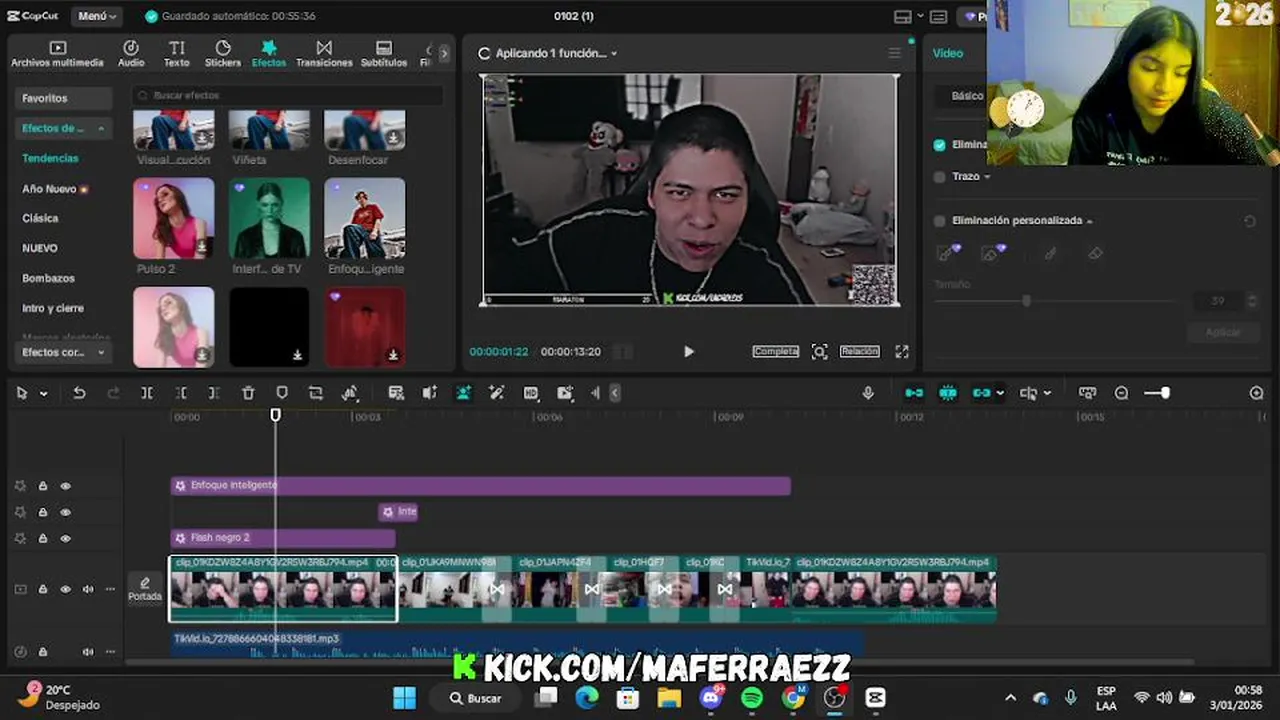Reset Eliminación personalizada settings
1280x720 pixels.
tap(1249, 221)
